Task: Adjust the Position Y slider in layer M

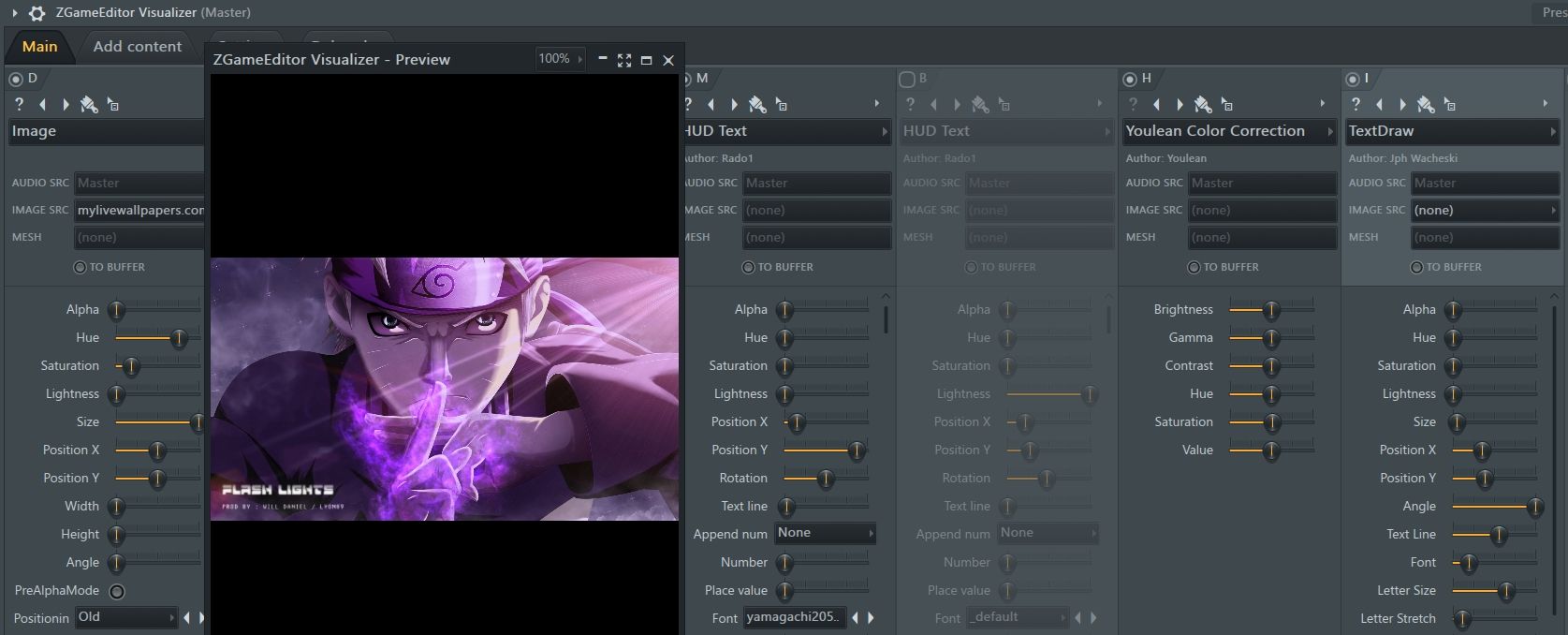Action: 826,450
